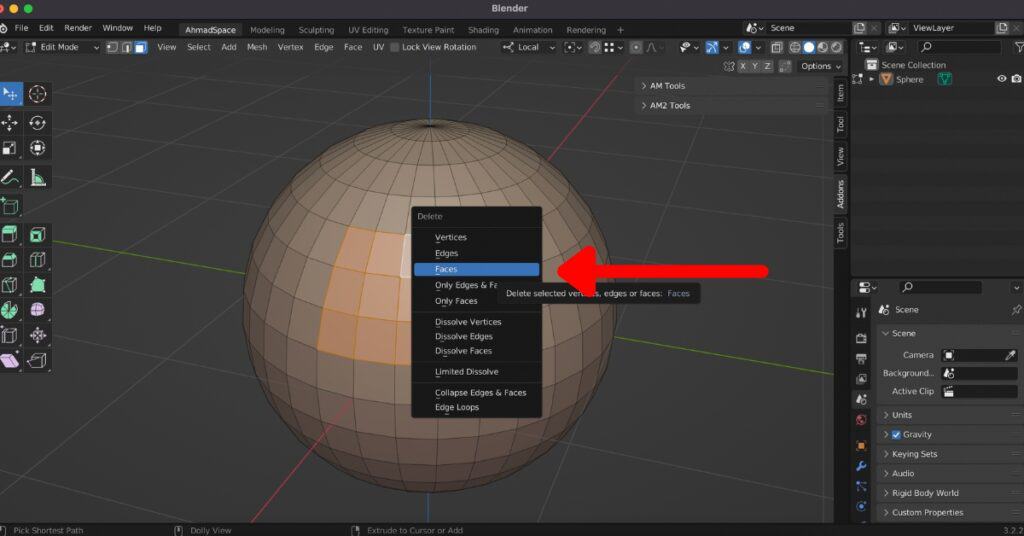Switch to face select mode
Screen dimensions: 1024x536
pos(140,48)
